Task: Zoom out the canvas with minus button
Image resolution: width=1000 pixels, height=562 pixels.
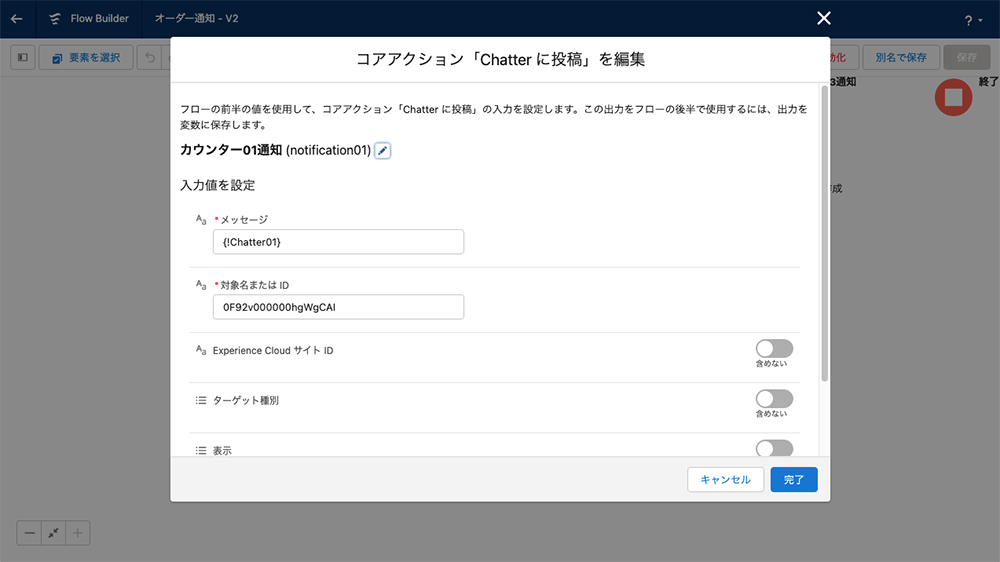Action: point(29,533)
